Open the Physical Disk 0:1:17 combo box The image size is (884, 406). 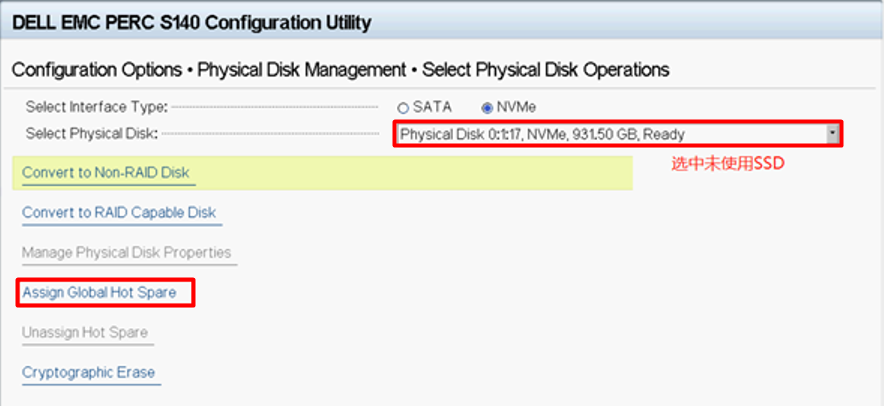(610, 133)
